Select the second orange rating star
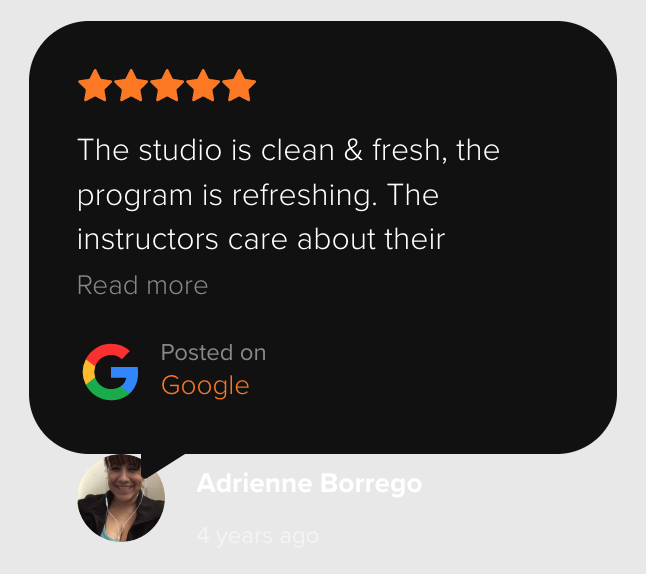 (131, 85)
